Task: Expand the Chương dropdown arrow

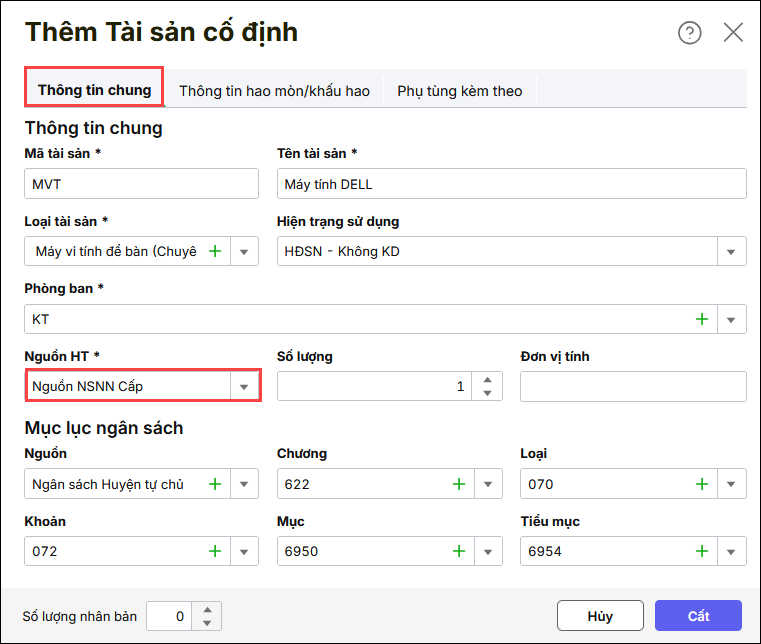Action: point(488,484)
